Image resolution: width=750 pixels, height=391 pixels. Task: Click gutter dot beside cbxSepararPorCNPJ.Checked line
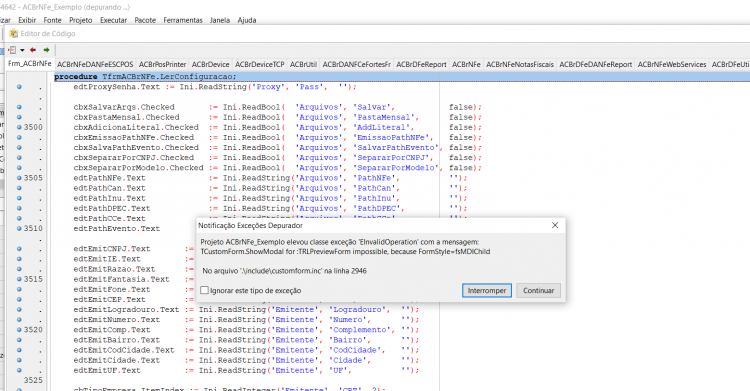tap(19, 157)
